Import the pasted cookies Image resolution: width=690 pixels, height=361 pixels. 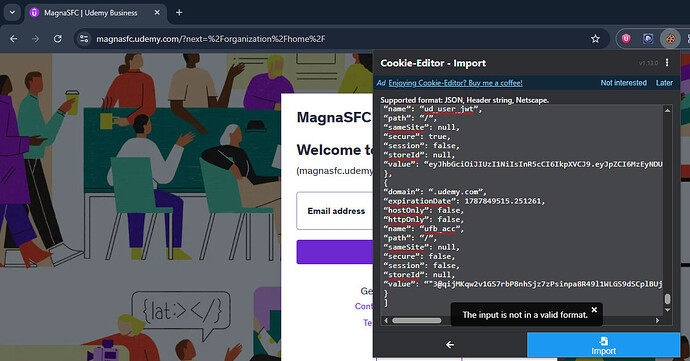[603, 345]
